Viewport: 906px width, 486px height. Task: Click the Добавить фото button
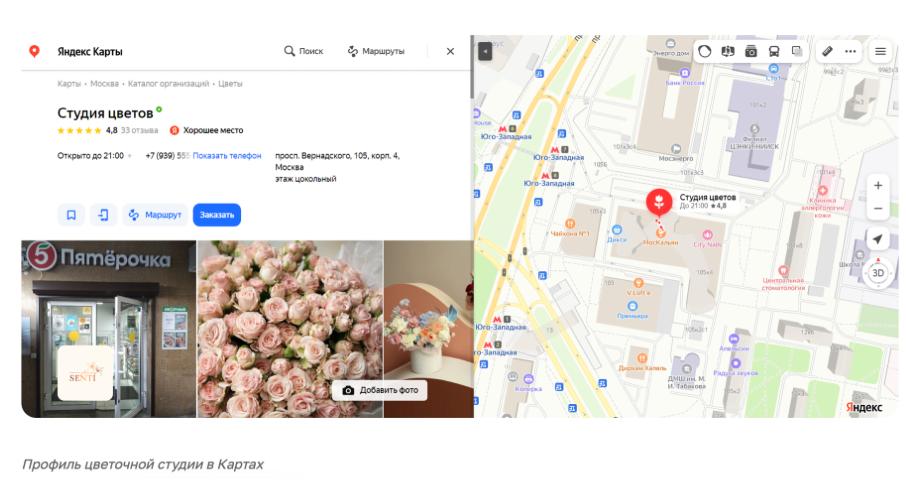[x=380, y=390]
